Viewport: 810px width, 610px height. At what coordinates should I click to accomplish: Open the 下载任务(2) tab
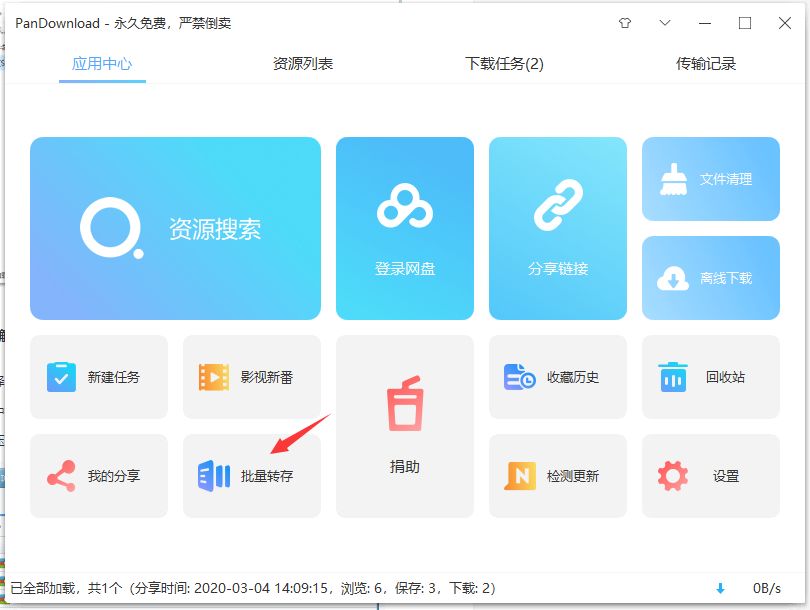tap(504, 64)
